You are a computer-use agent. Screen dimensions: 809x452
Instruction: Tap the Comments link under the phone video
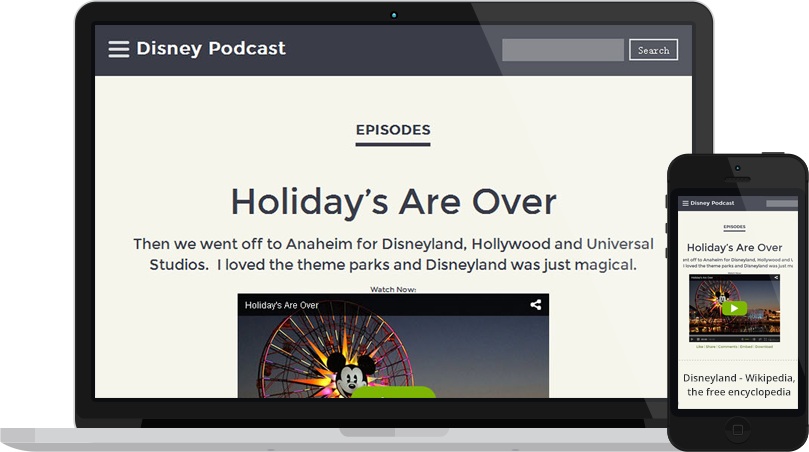click(727, 347)
